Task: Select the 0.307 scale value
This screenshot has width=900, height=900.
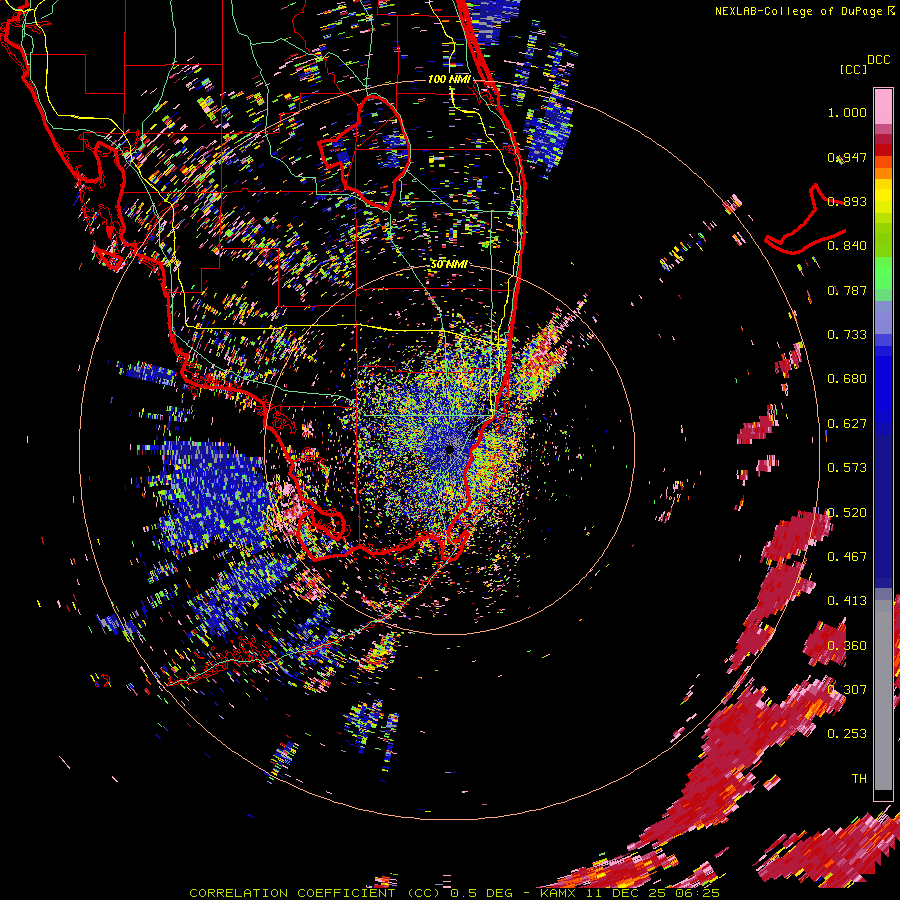Action: 847,690
